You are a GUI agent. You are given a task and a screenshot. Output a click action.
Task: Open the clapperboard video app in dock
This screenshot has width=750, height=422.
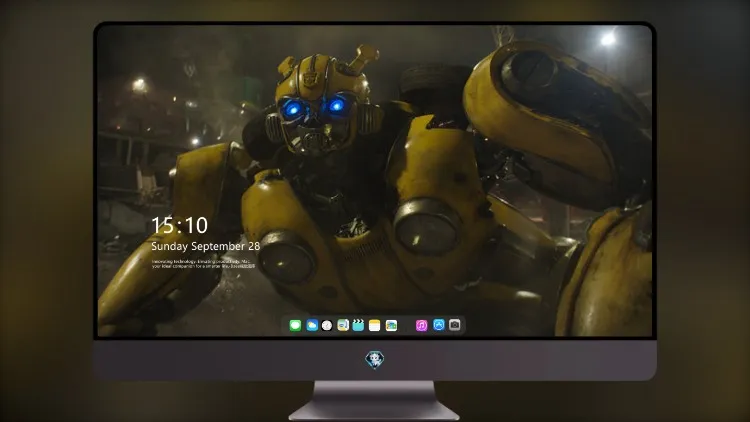[x=358, y=325]
